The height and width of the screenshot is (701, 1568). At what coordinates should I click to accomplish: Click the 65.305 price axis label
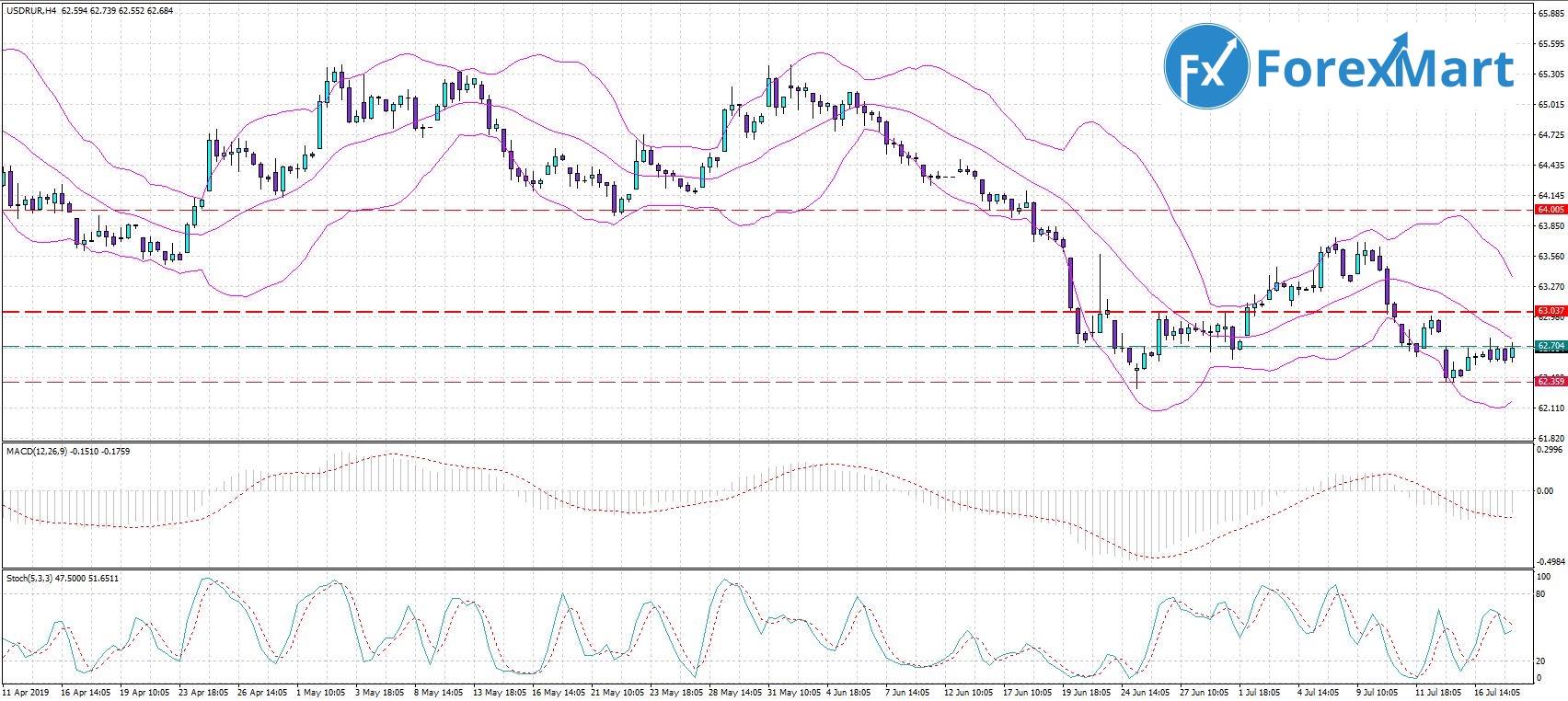pos(1551,75)
